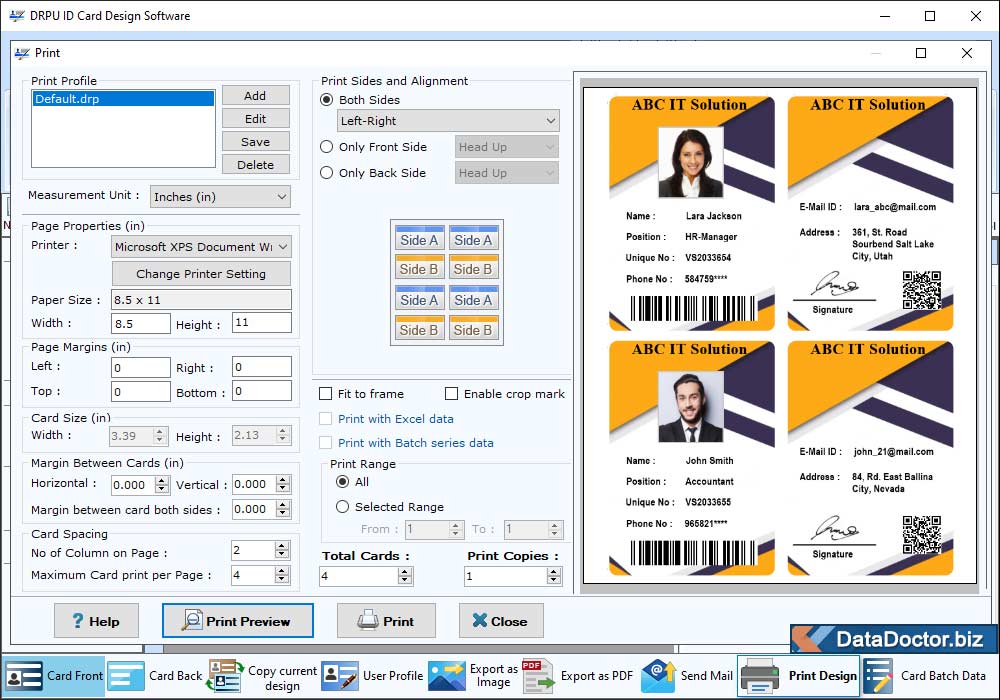Check Print with Excel data

point(325,419)
